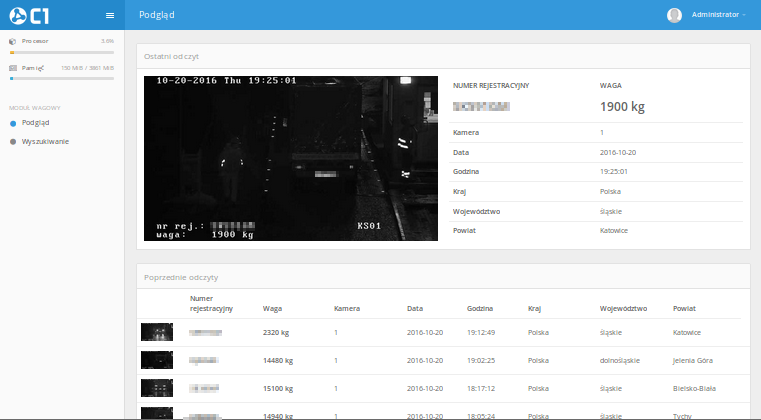Click the 2320 kg weight cell

[x=276, y=333]
